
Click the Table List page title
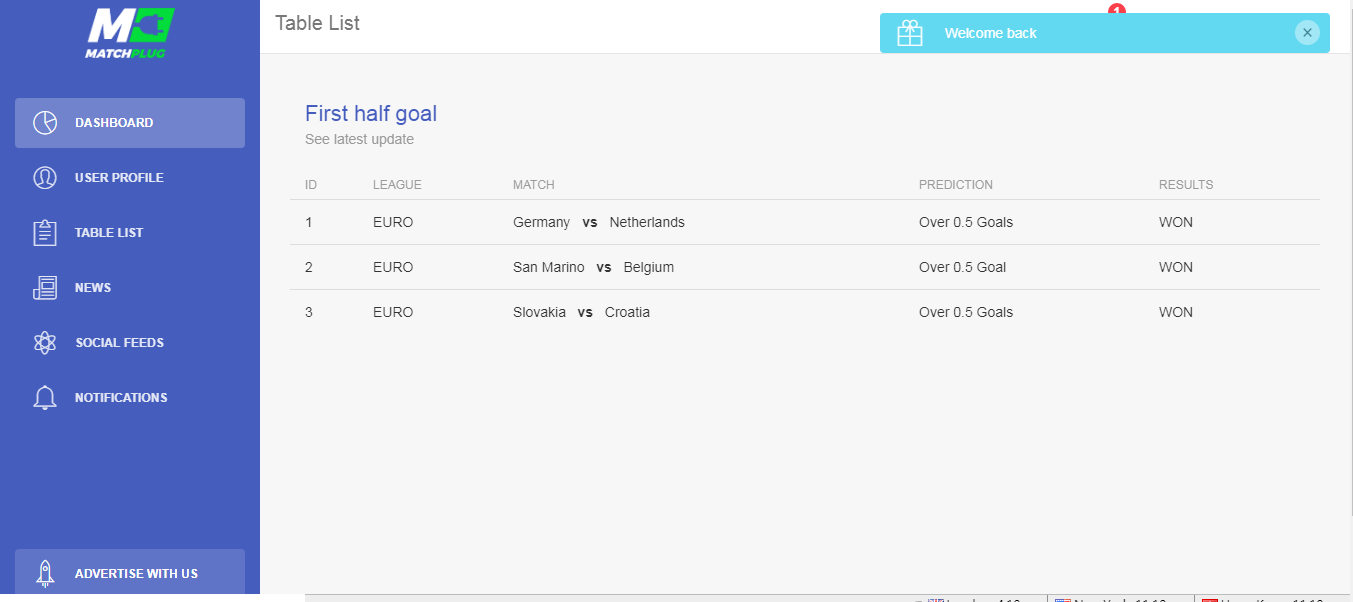point(317,23)
